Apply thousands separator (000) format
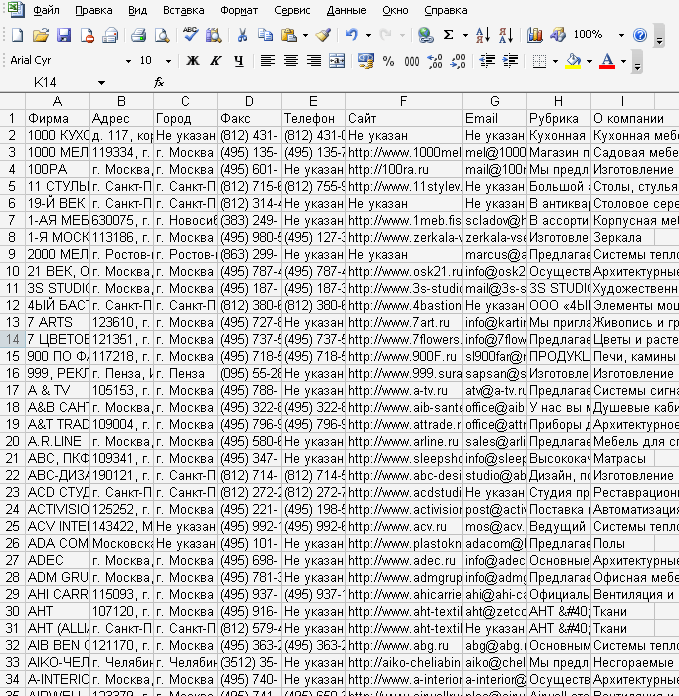Screen dimensions: 679x696 pos(411,61)
